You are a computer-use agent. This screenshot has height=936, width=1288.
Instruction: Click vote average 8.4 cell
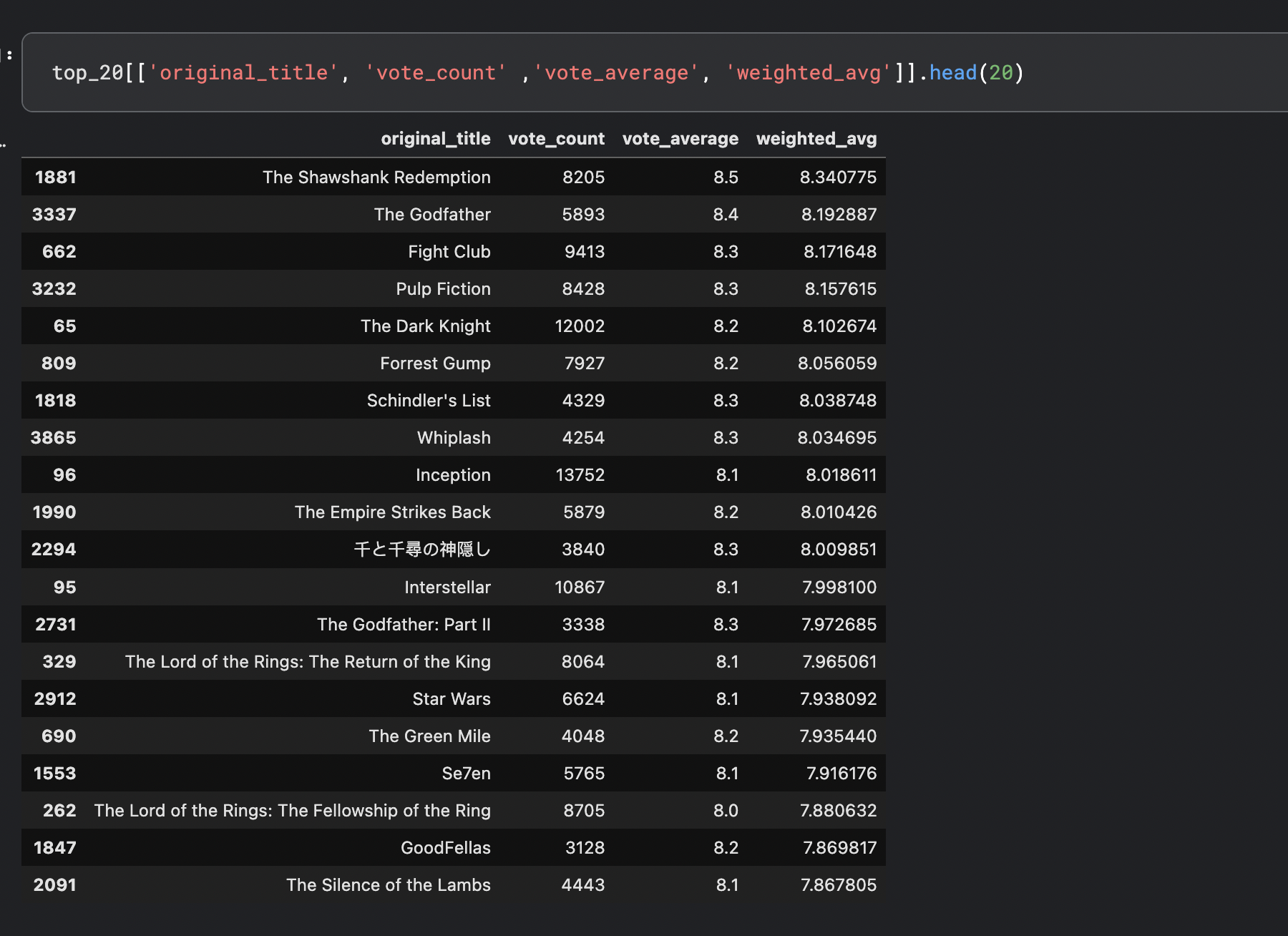point(726,214)
